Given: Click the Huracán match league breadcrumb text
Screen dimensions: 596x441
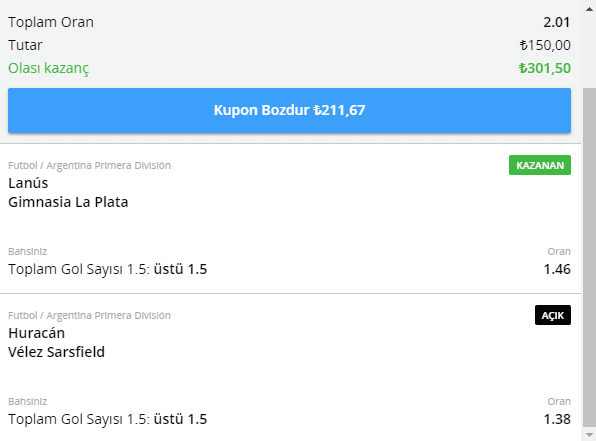Looking at the screenshot, I should (x=89, y=316).
